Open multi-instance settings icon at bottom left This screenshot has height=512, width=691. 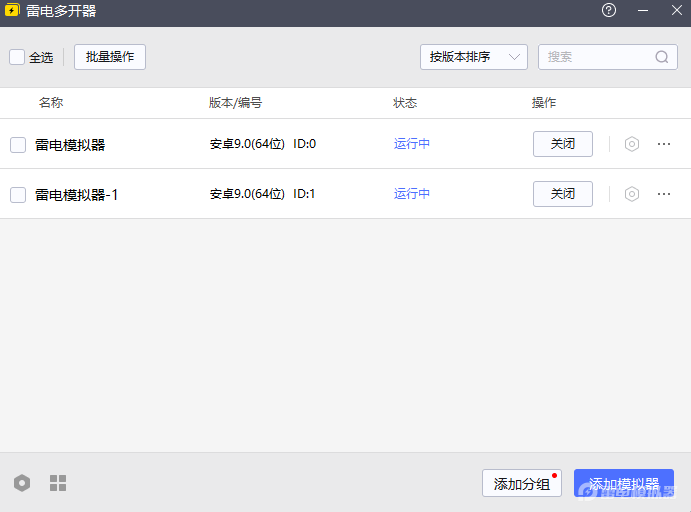(x=22, y=483)
